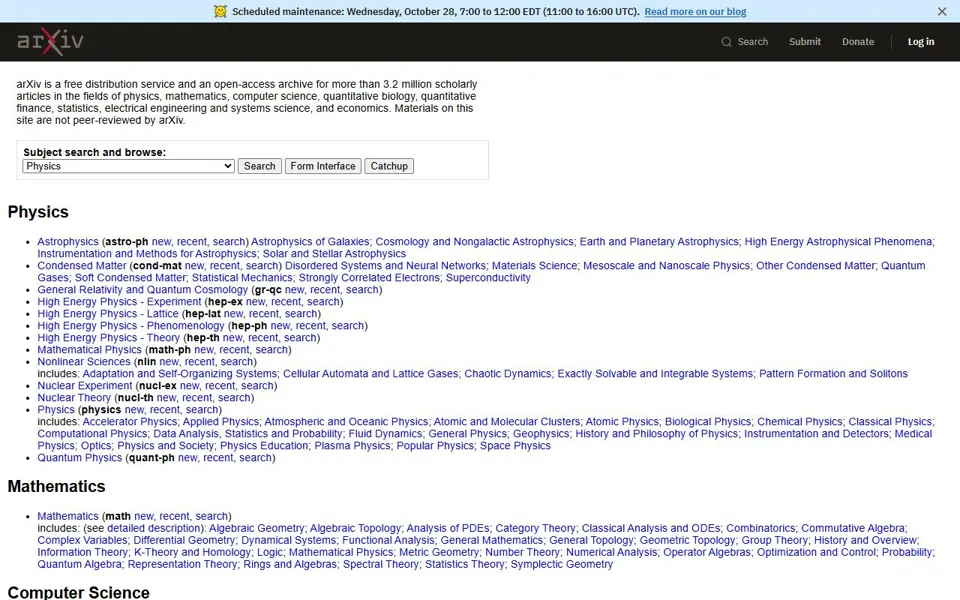Open General Relativity and Quantum Cosmology
The image size is (960, 600).
coord(143,290)
